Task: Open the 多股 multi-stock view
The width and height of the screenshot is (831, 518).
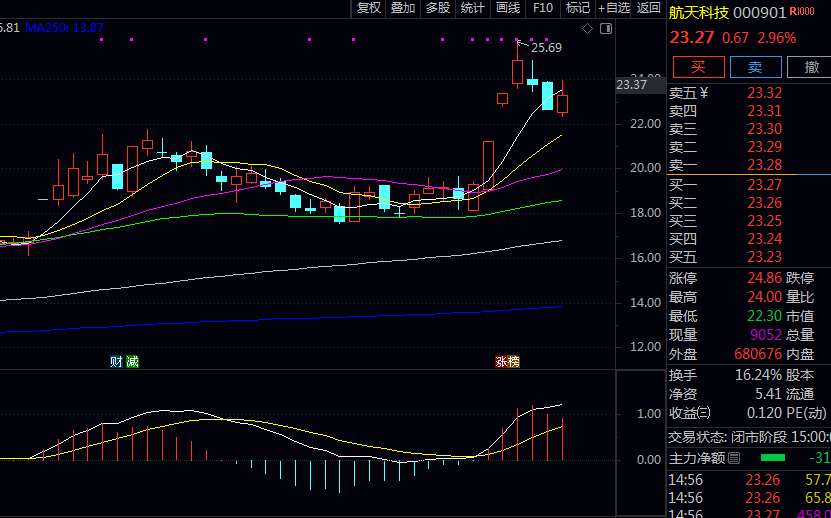Action: click(438, 8)
